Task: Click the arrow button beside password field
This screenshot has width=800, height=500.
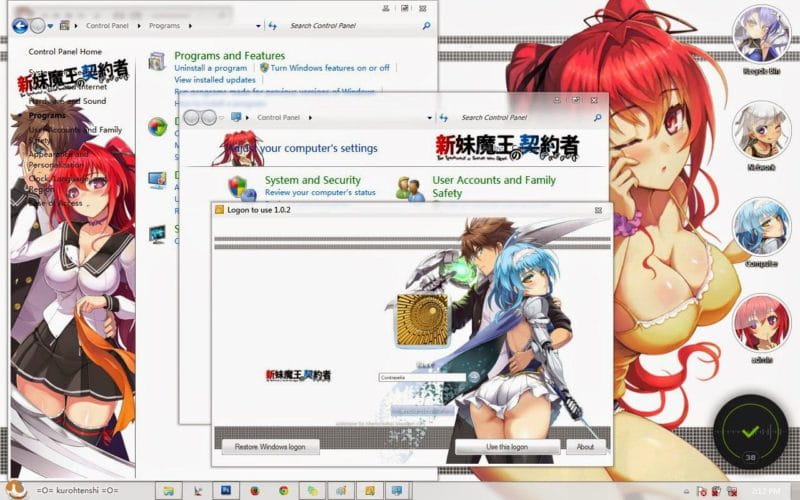Action: pos(473,377)
